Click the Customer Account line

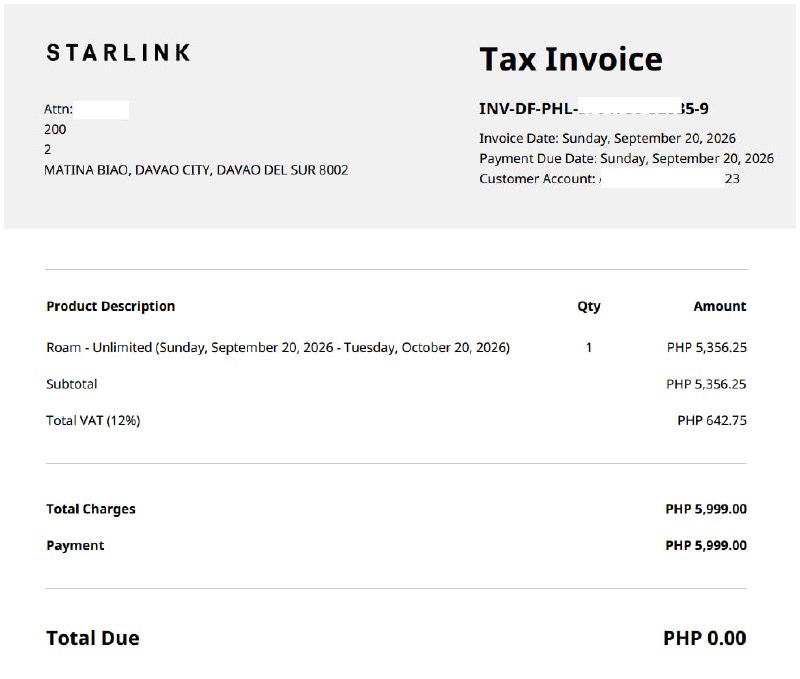click(x=609, y=179)
